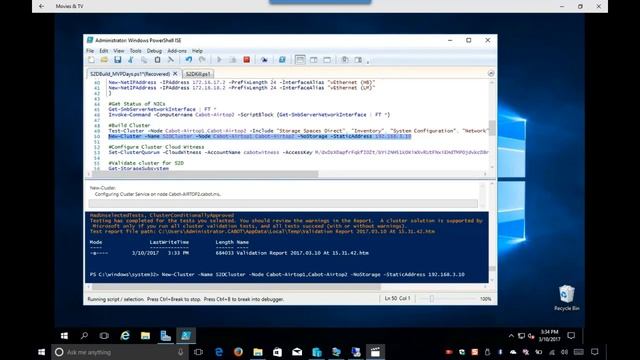This screenshot has width=640, height=360.
Task: Click the Paste clipboard icon
Action: tap(158, 60)
